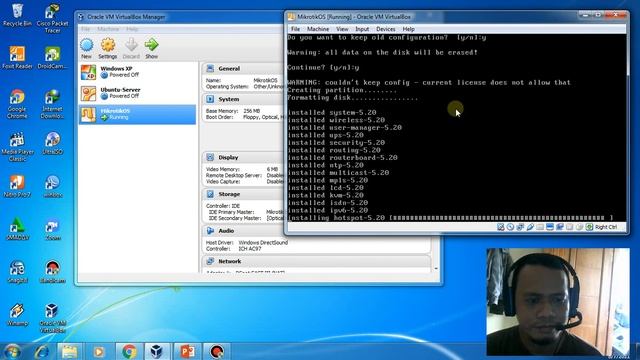Open Internet Download Manager desktop icon
The height and width of the screenshot is (360, 640).
click(52, 104)
